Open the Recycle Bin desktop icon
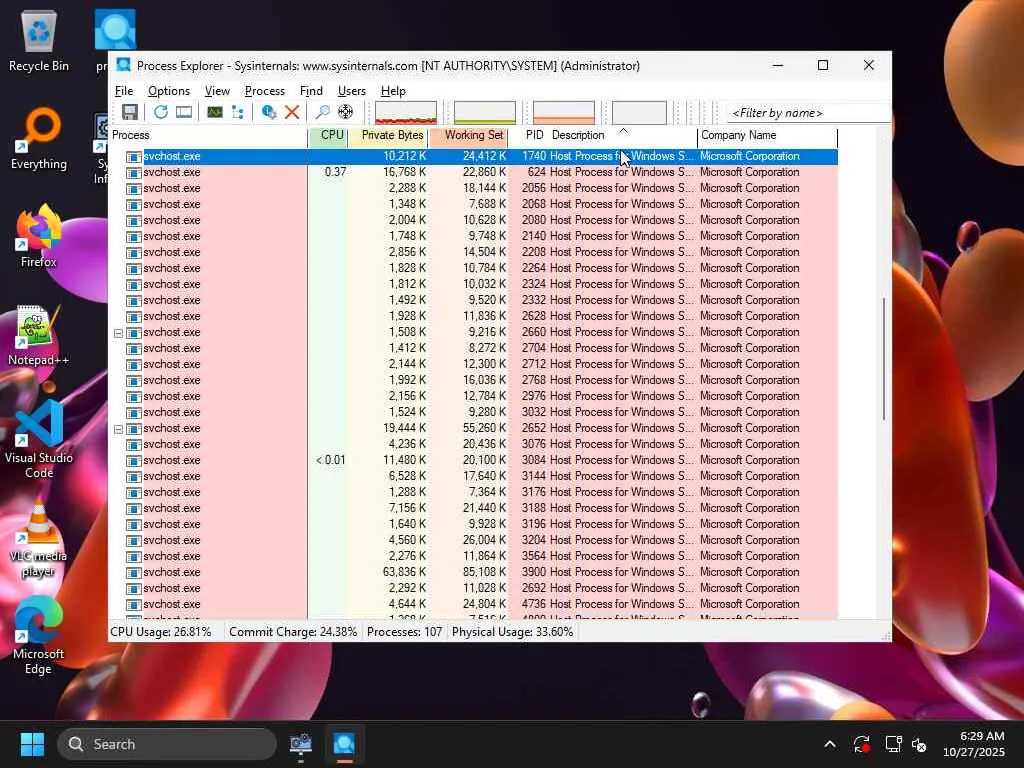This screenshot has width=1024, height=768. 39,41
